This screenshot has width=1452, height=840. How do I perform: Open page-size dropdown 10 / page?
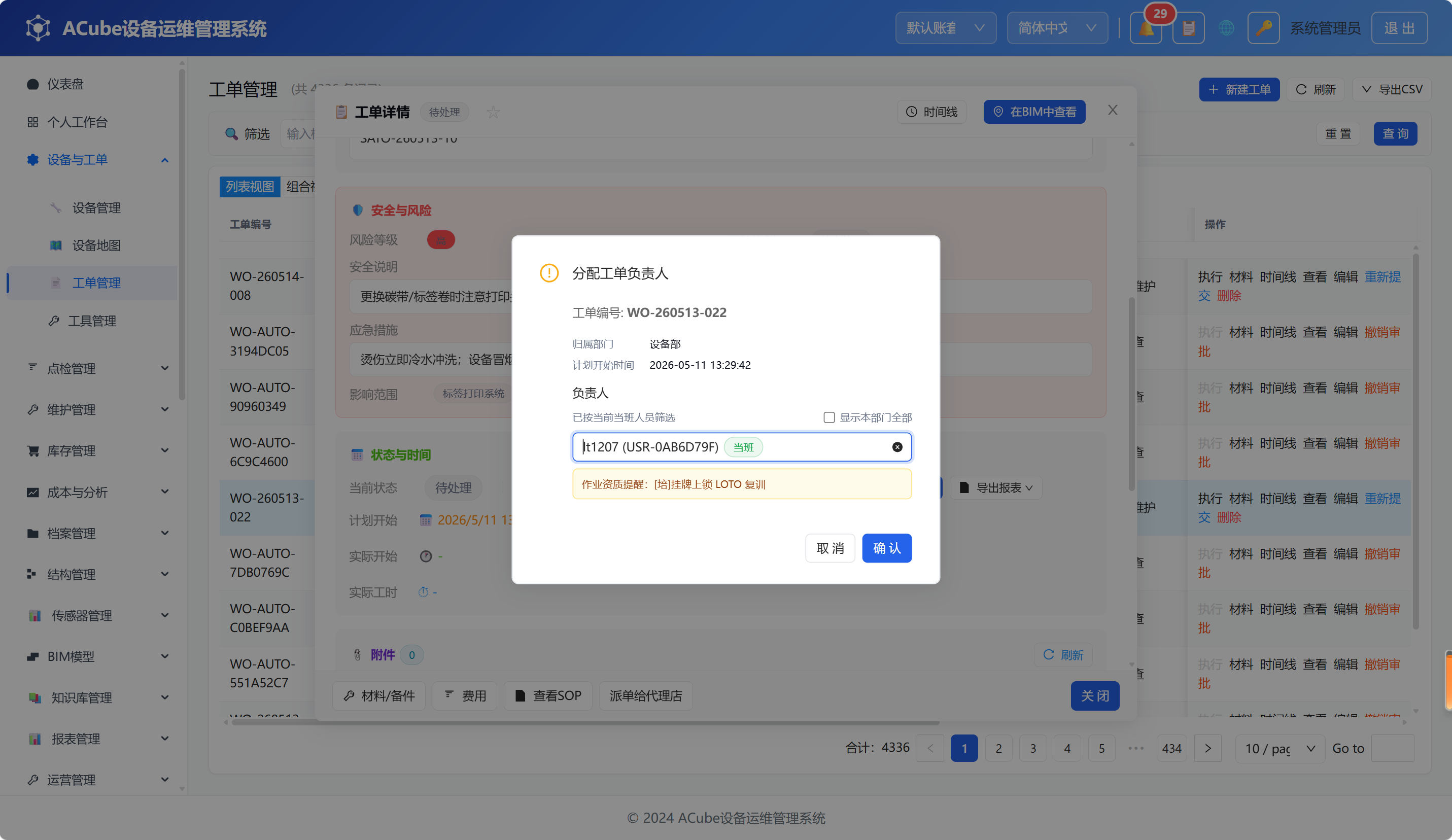pyautogui.click(x=1281, y=748)
